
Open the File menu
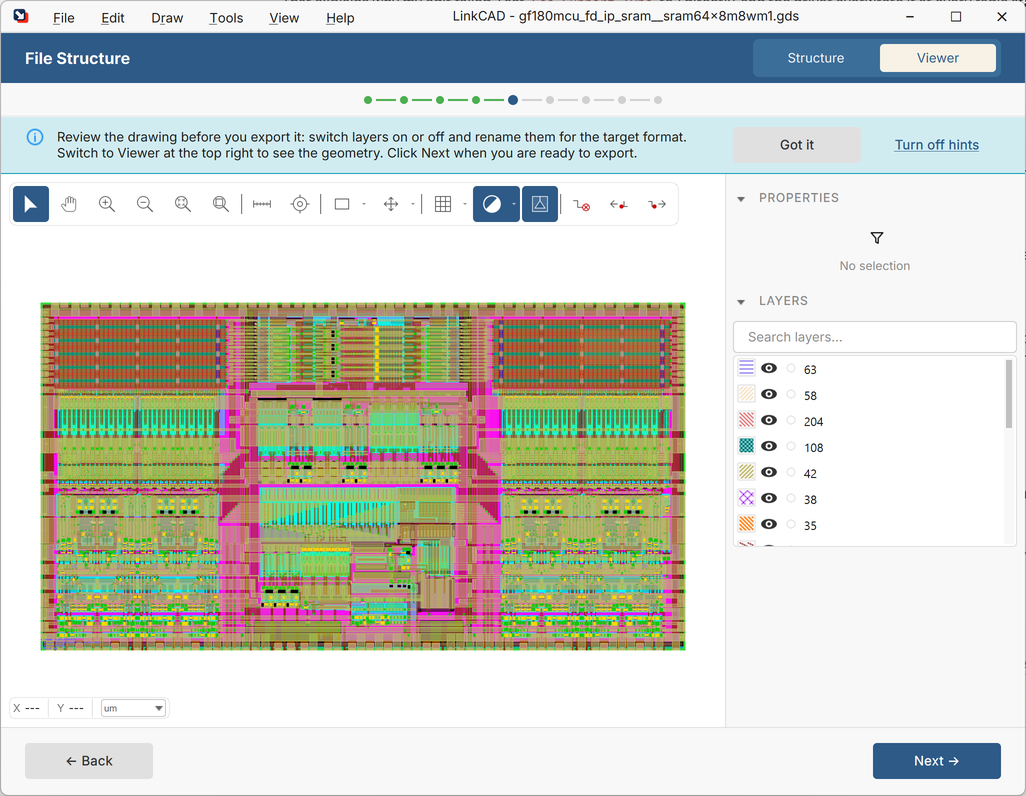click(x=63, y=18)
